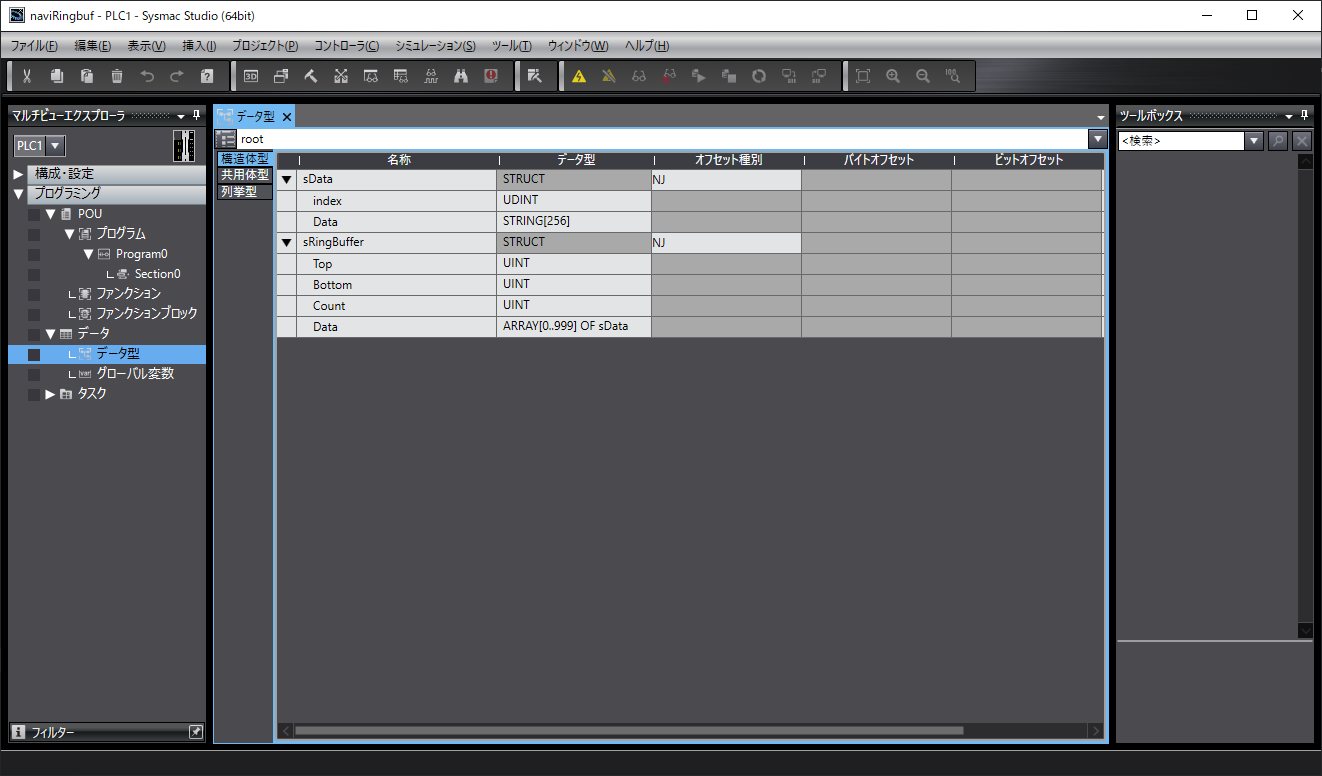Open Section0 in the project tree
The height and width of the screenshot is (776, 1322).
(x=157, y=274)
